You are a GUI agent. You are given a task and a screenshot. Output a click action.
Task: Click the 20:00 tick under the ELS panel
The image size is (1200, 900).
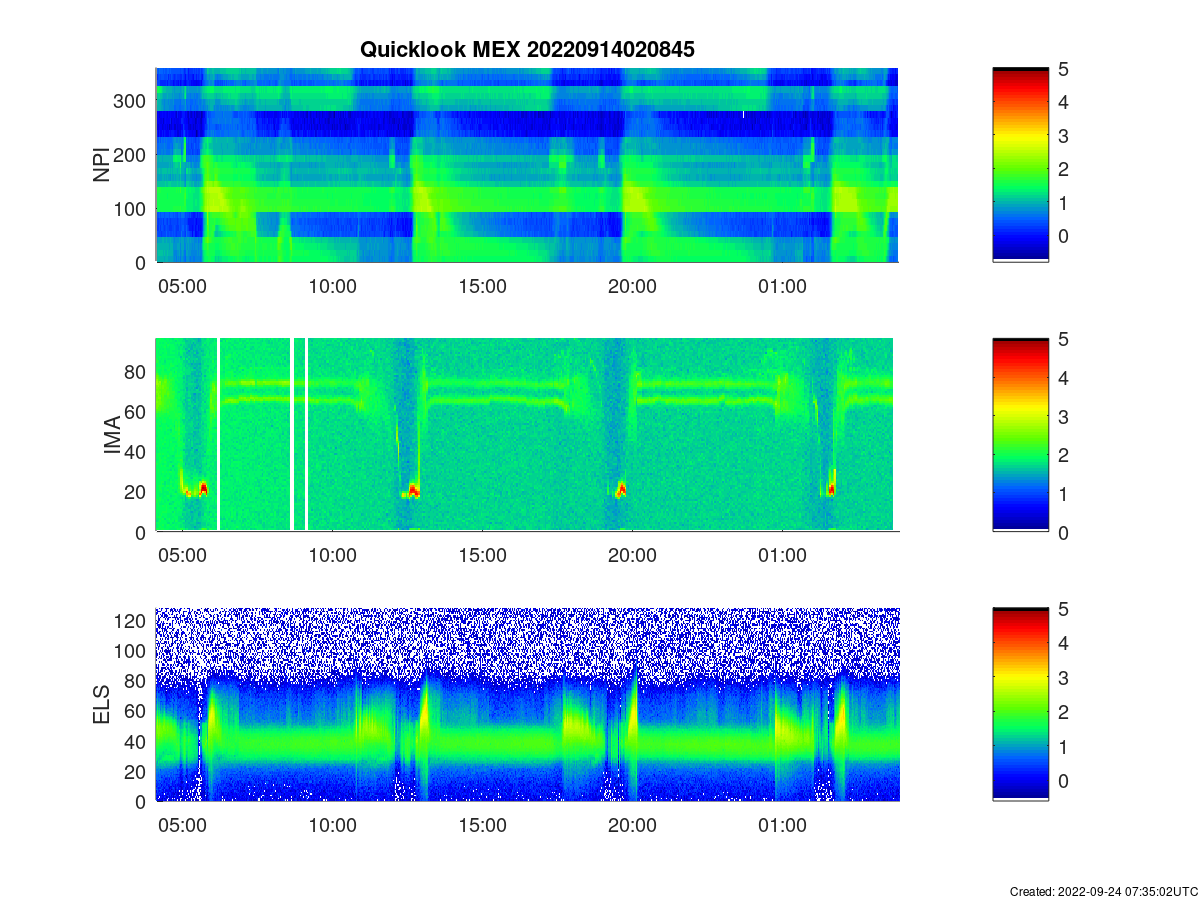pos(632,826)
